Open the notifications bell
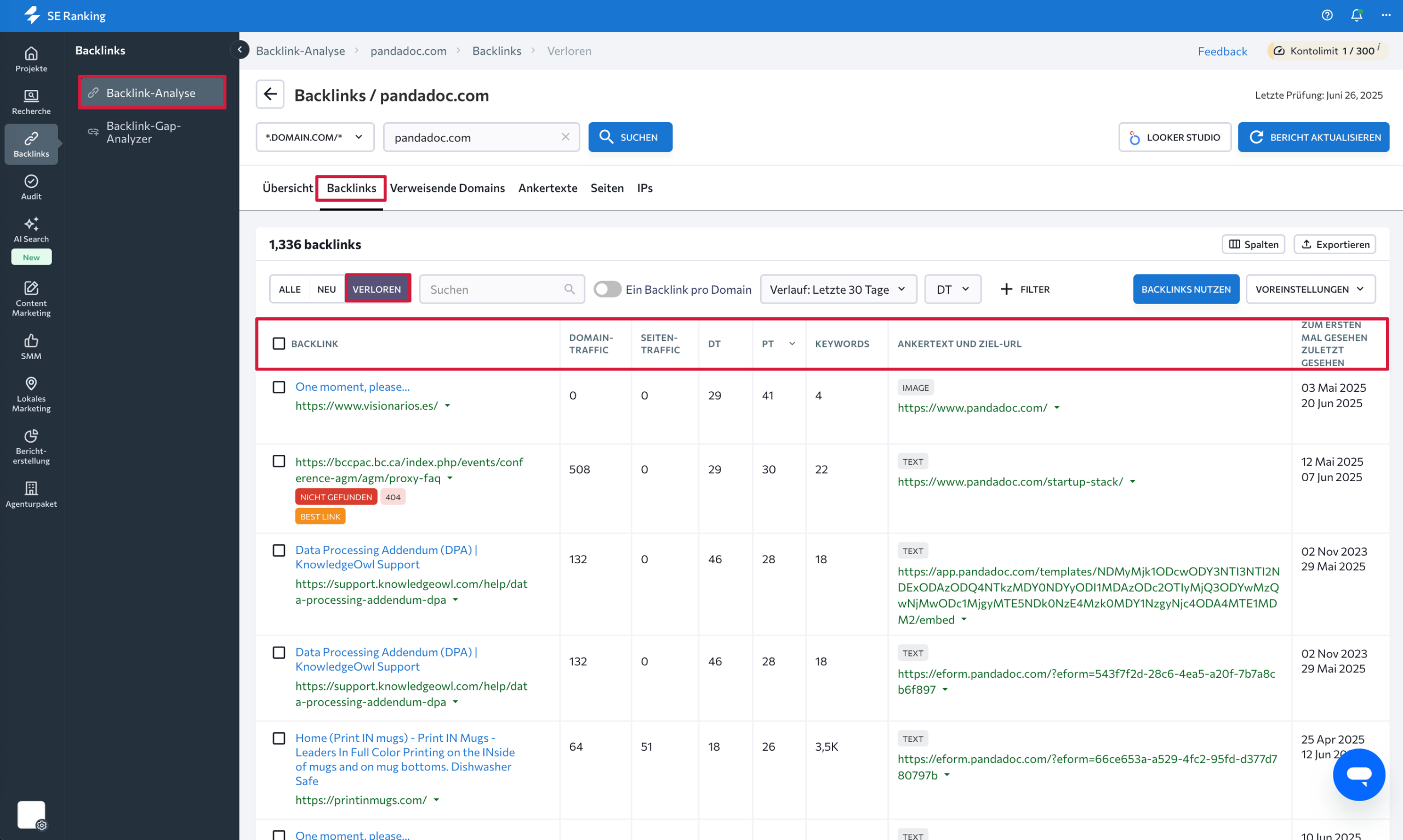This screenshot has width=1403, height=840. pyautogui.click(x=1356, y=15)
